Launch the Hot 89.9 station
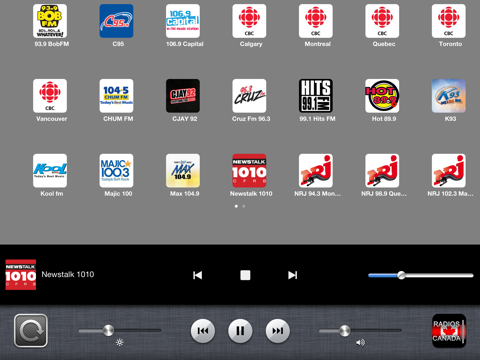480x360 pixels. [382, 96]
